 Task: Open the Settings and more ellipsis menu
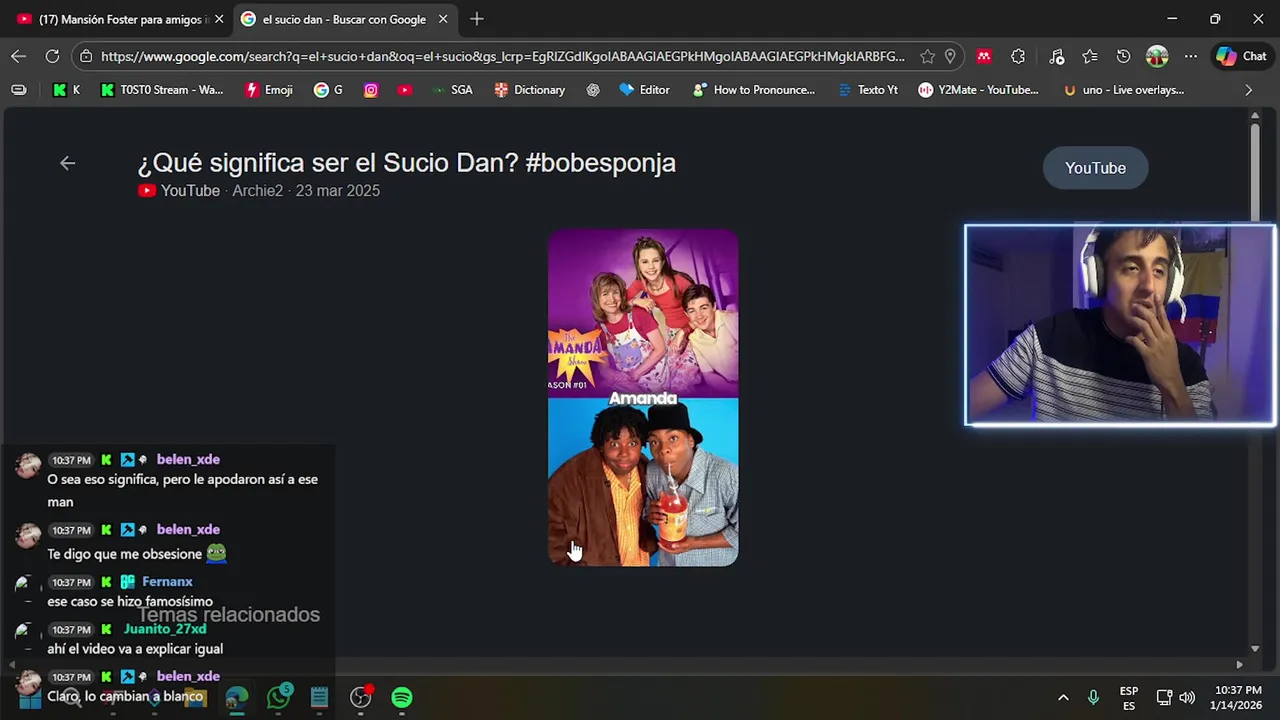tap(1190, 57)
